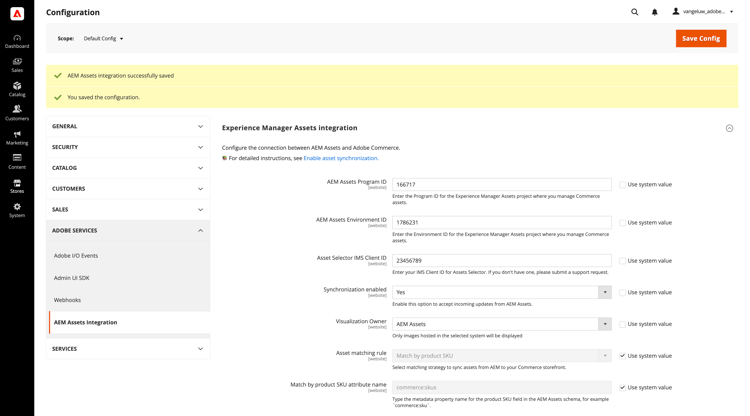Select the Adobe I/O Events item

[x=76, y=256]
